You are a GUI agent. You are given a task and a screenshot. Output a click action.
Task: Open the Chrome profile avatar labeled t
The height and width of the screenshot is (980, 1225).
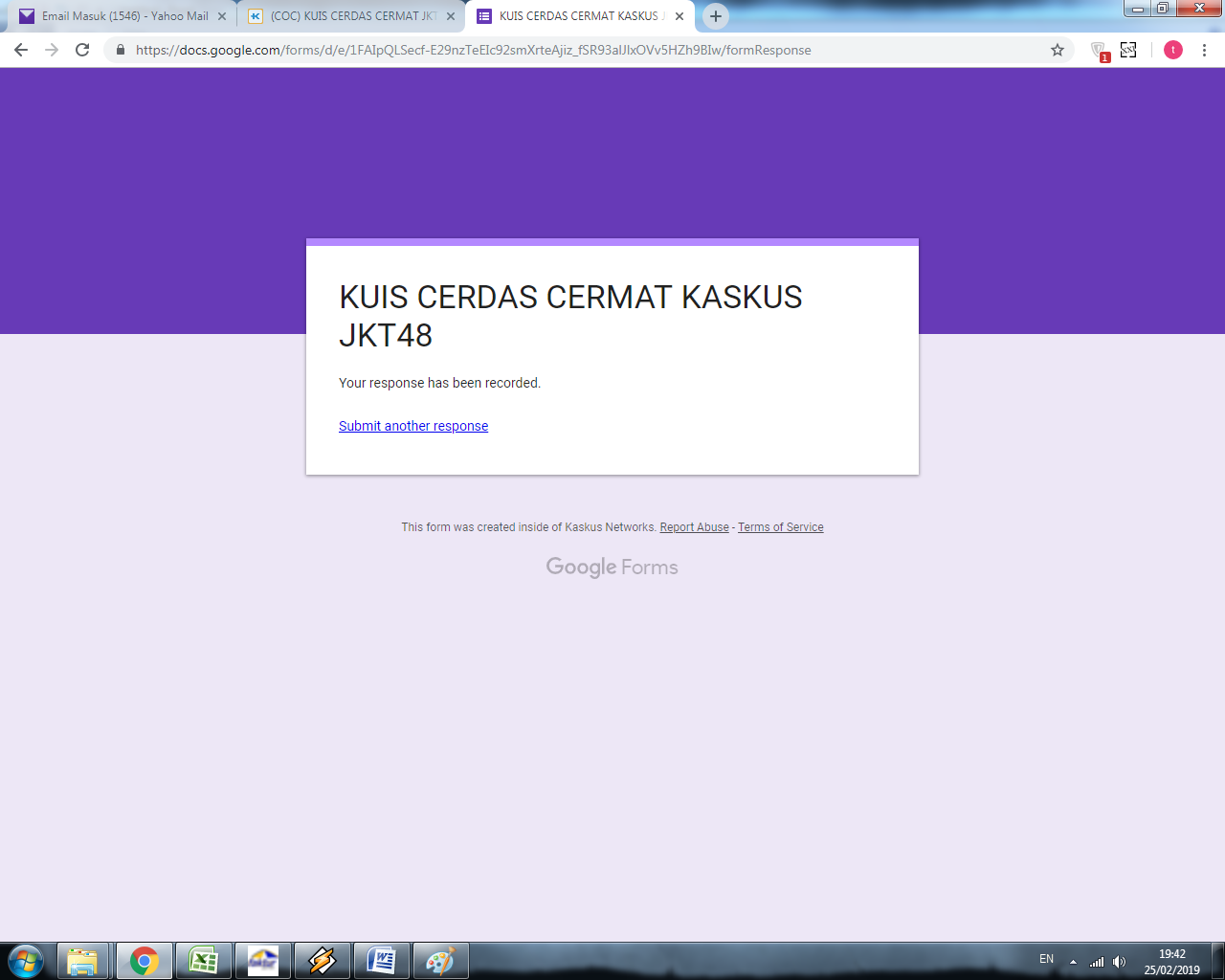click(x=1171, y=50)
